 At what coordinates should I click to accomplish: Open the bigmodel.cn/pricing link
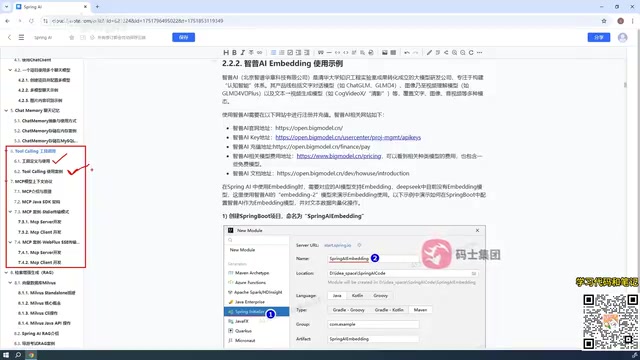pyautogui.click(x=339, y=156)
